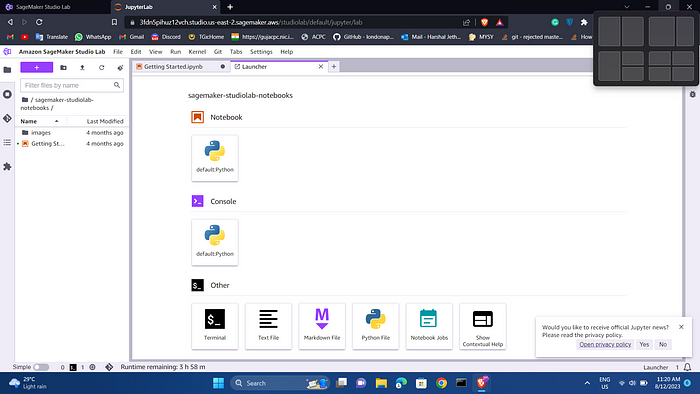
Task: Click the Runtime remaining status text
Action: [163, 367]
